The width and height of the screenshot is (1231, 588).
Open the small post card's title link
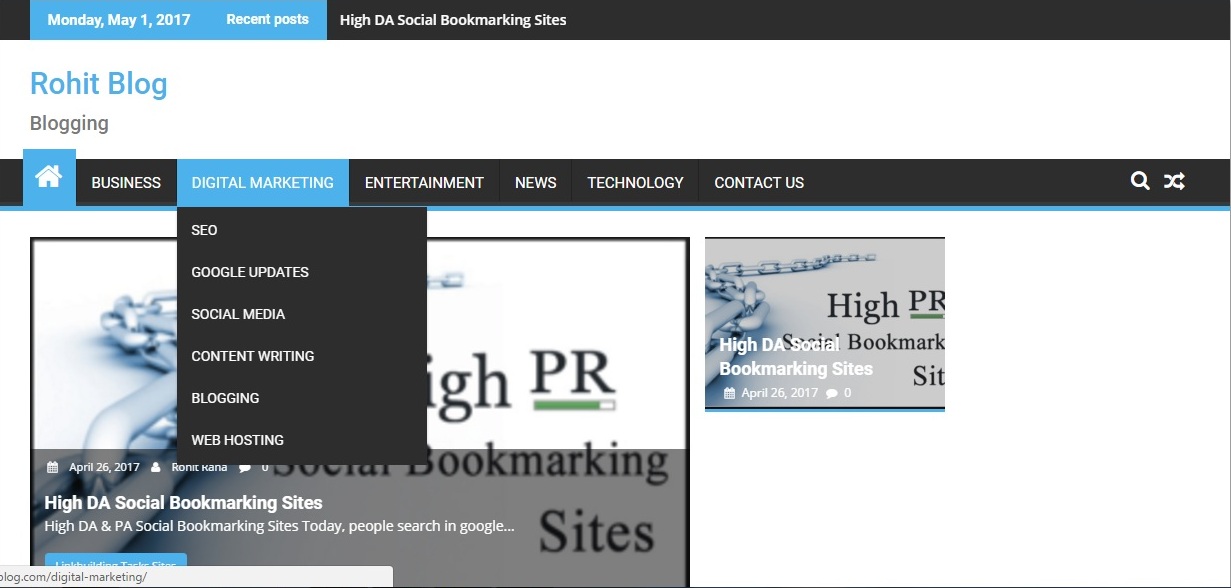(796, 357)
